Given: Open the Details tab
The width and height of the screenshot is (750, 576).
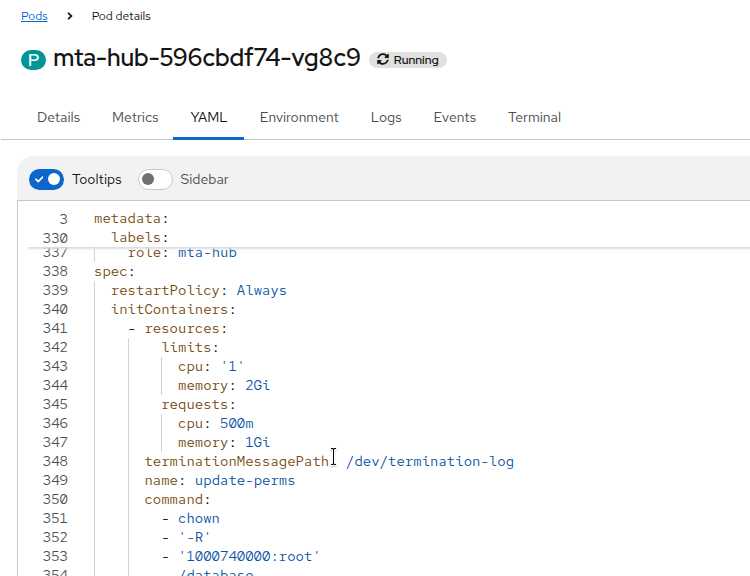Looking at the screenshot, I should tap(58, 117).
